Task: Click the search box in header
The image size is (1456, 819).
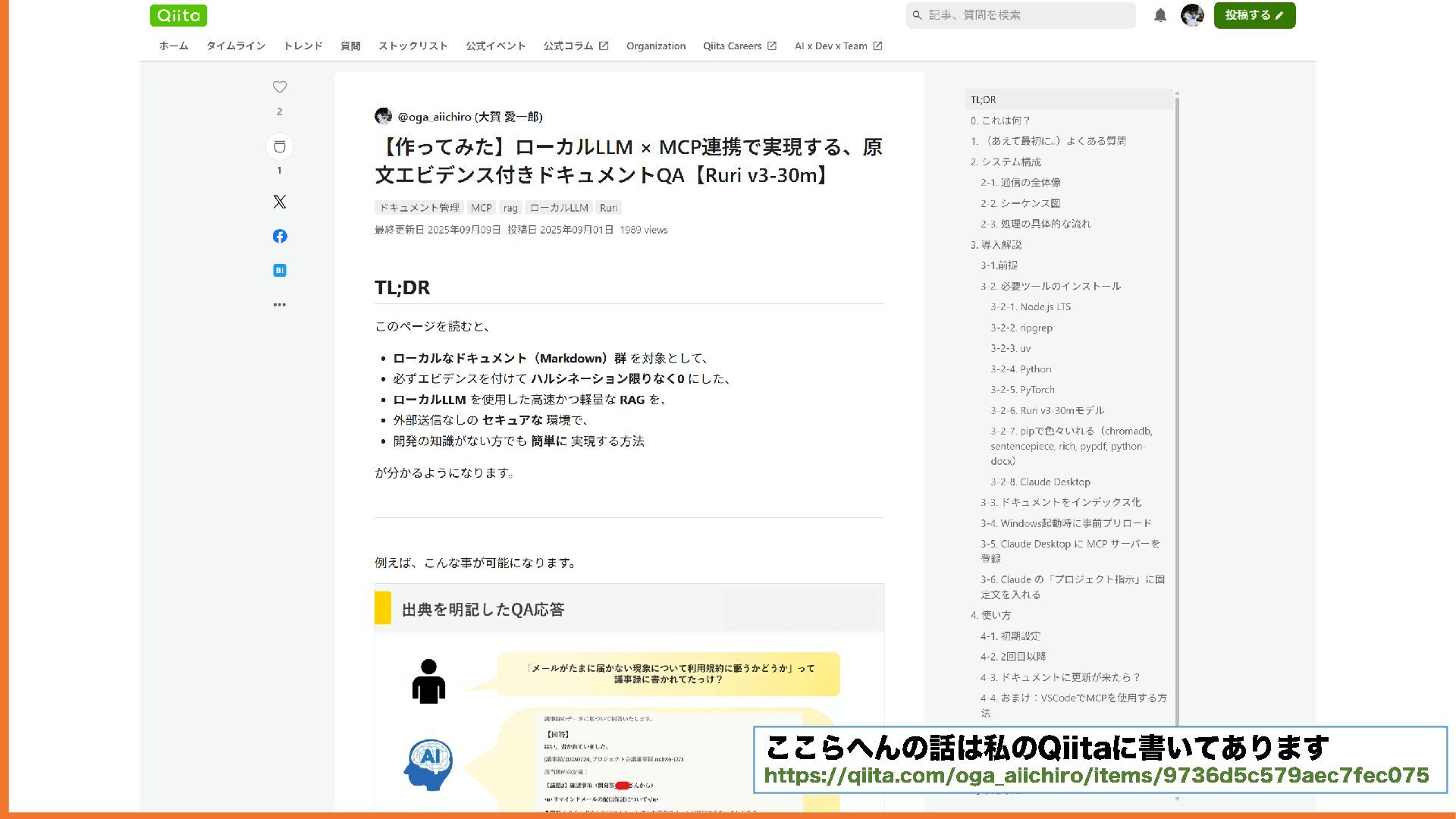Action: coord(1021,15)
